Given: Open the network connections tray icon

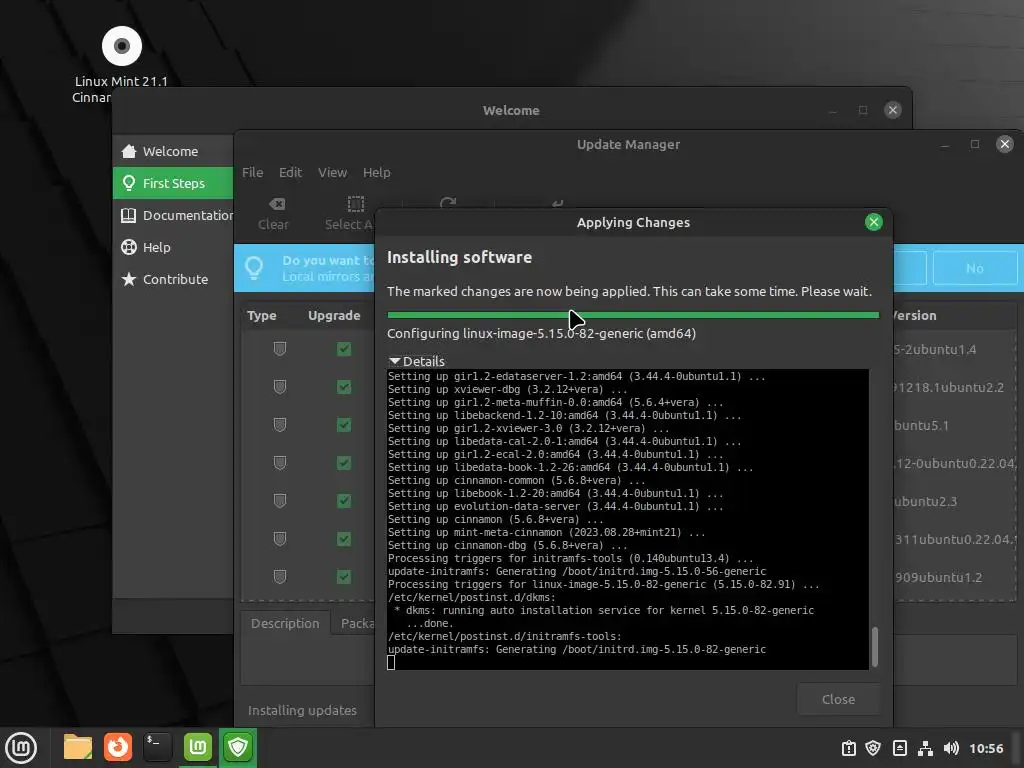Looking at the screenshot, I should click(925, 748).
